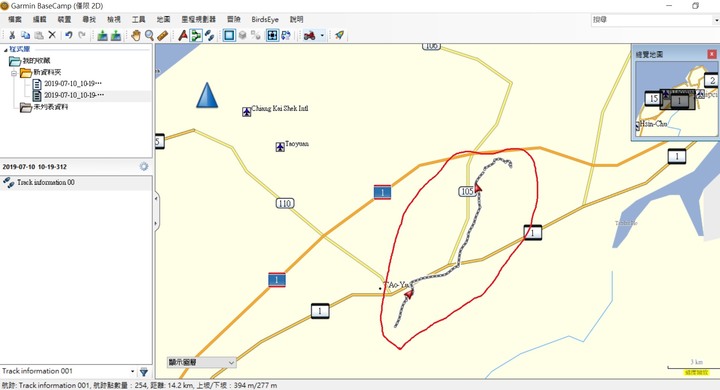Click the blue north arrow compass
Image resolution: width=720 pixels, height=390 pixels.
[207, 95]
